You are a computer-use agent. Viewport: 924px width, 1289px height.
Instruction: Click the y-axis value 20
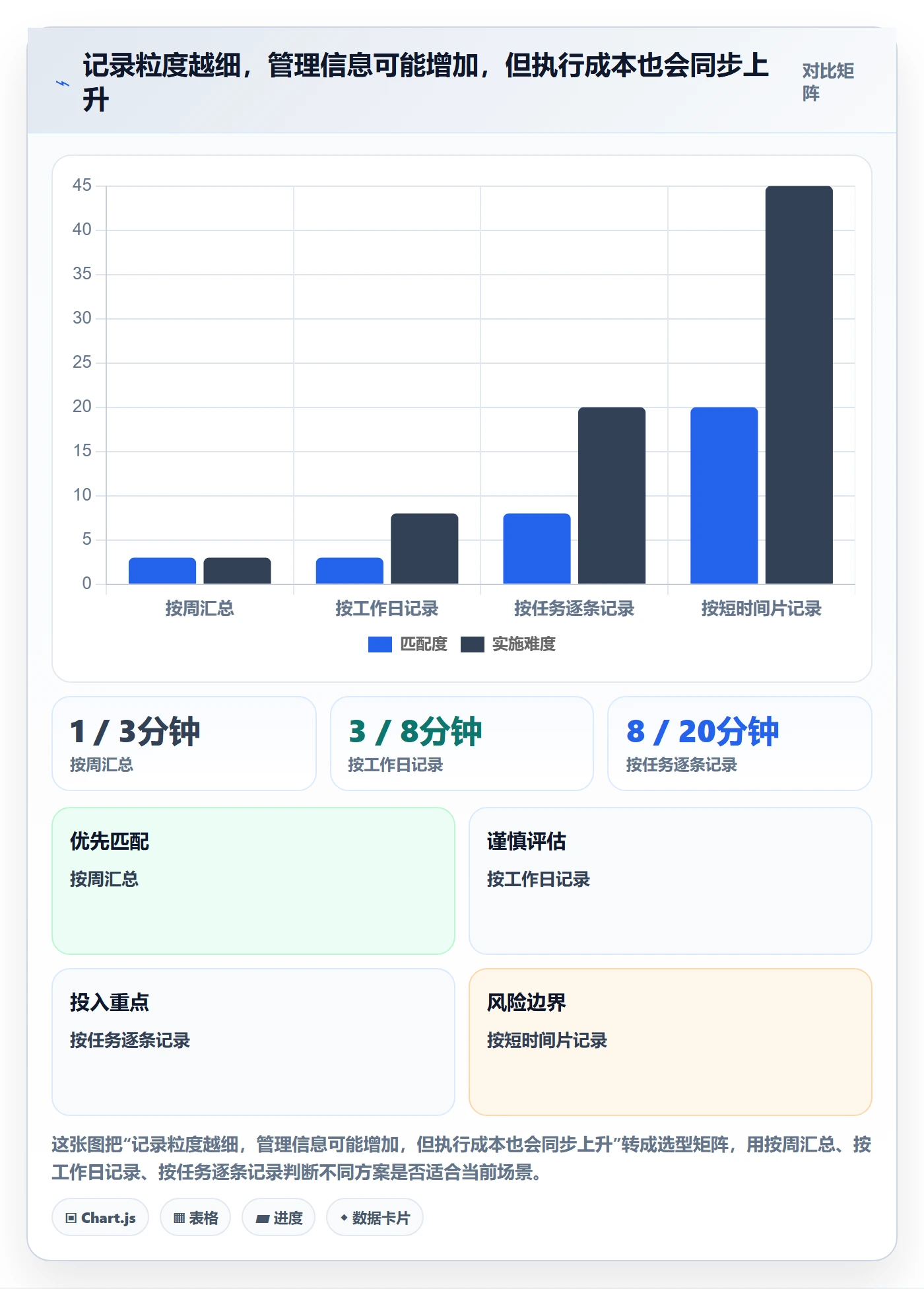[x=82, y=406]
